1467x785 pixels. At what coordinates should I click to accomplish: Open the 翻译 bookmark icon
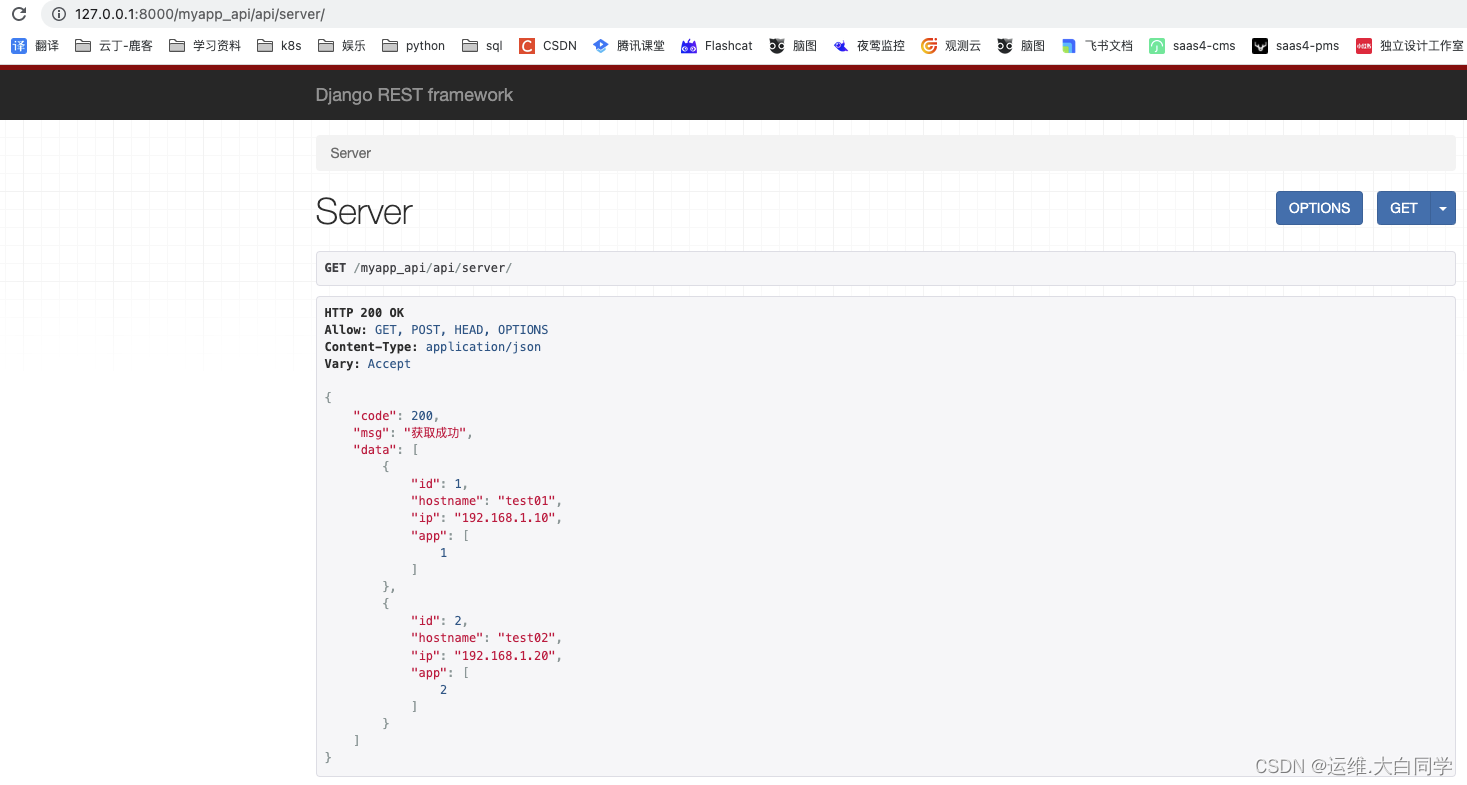coord(18,45)
